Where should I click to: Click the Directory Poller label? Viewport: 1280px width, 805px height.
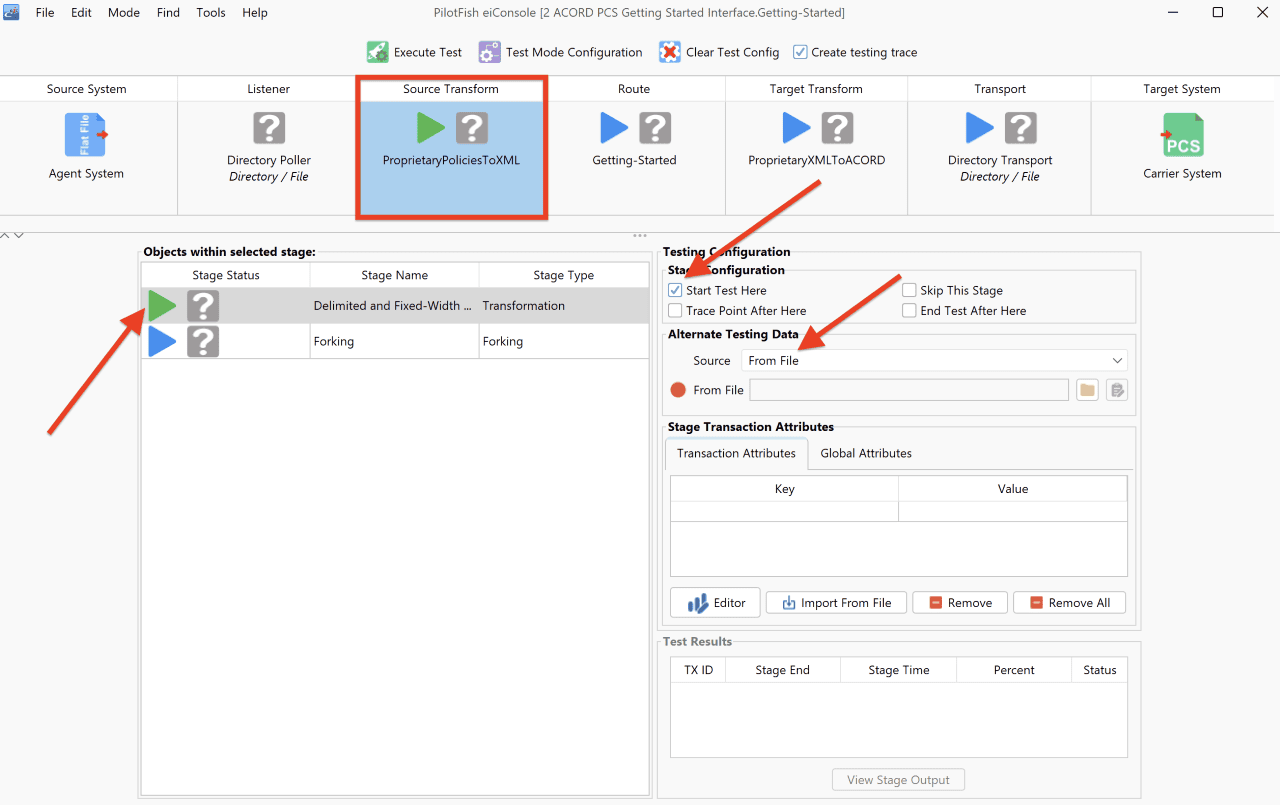(269, 160)
